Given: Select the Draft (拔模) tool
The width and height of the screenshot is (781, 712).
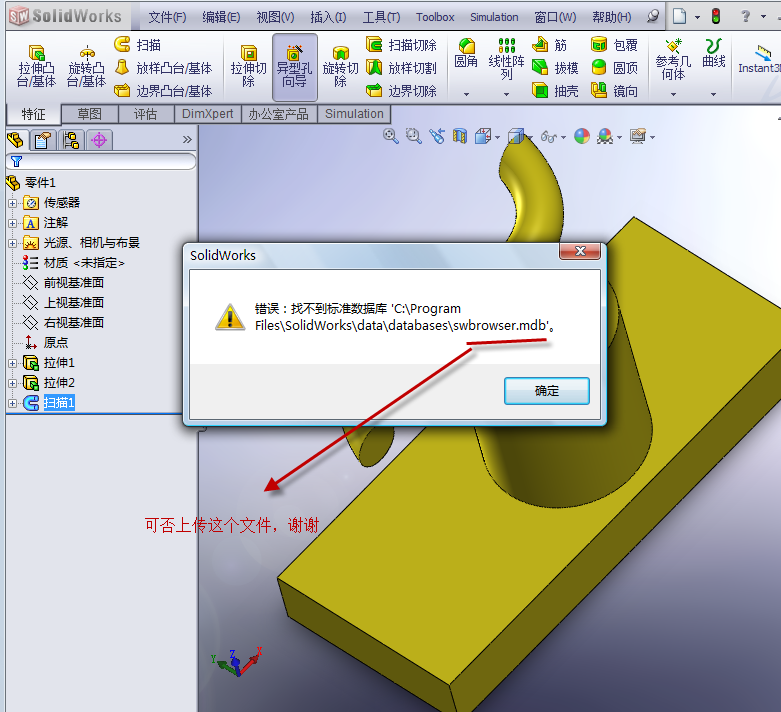Looking at the screenshot, I should (555, 68).
